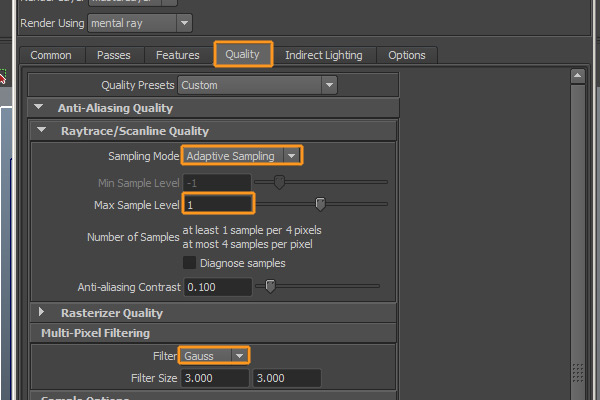Open the Filter type dropdown
The image size is (600, 400).
[214, 356]
